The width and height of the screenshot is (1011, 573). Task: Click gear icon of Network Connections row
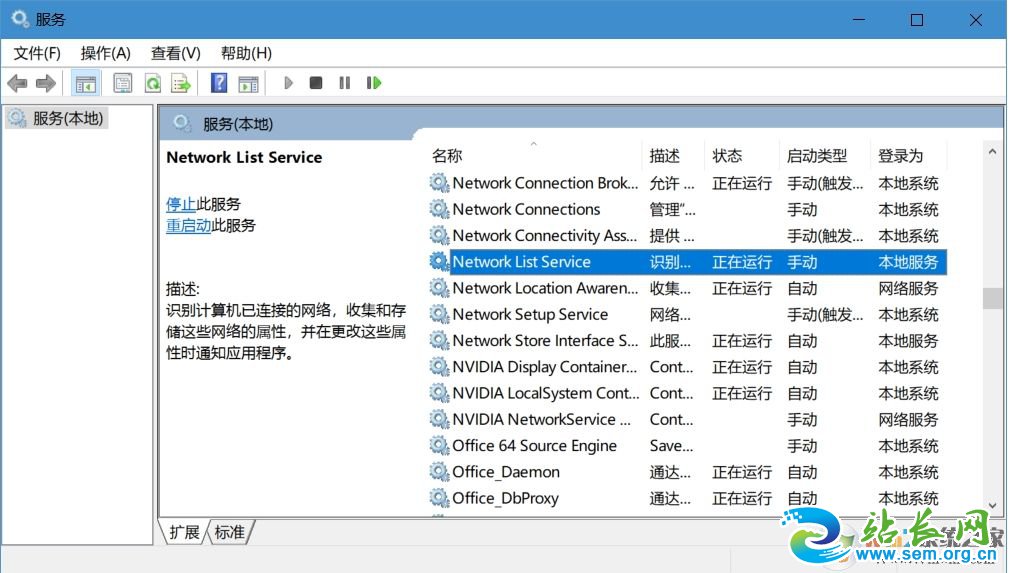(439, 209)
